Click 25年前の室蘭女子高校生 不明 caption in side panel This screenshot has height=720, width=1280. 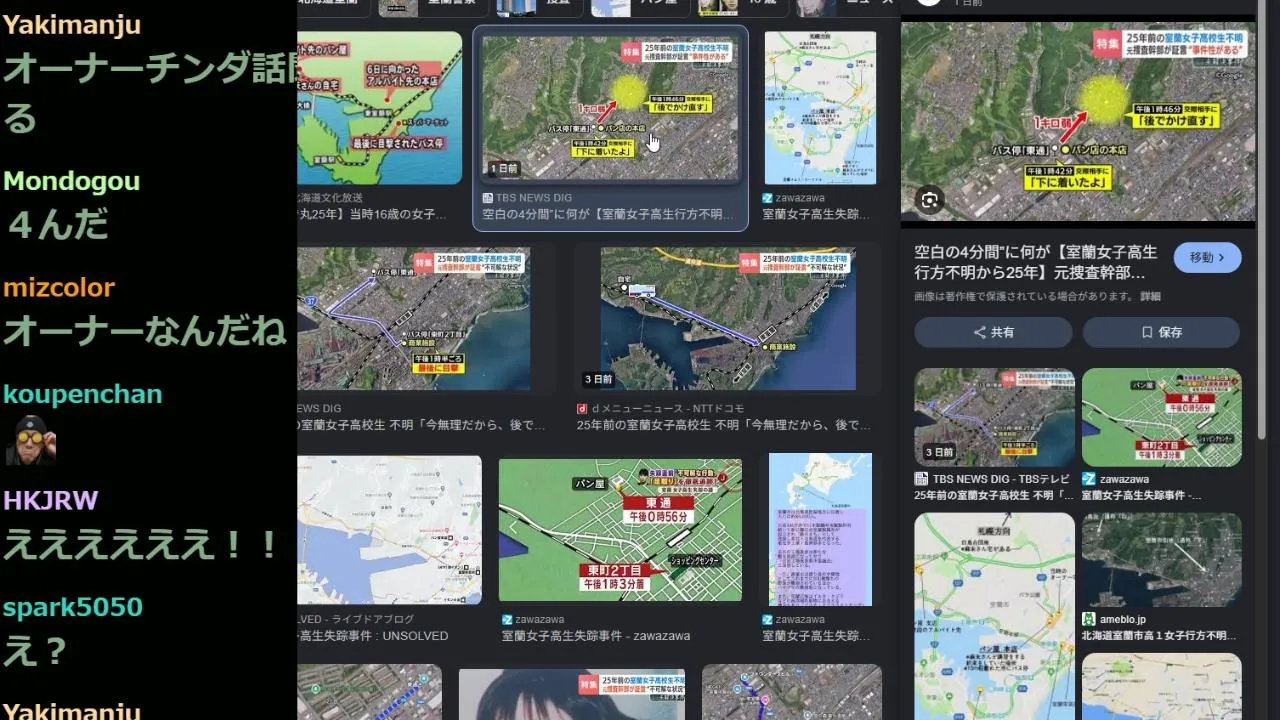tap(994, 495)
